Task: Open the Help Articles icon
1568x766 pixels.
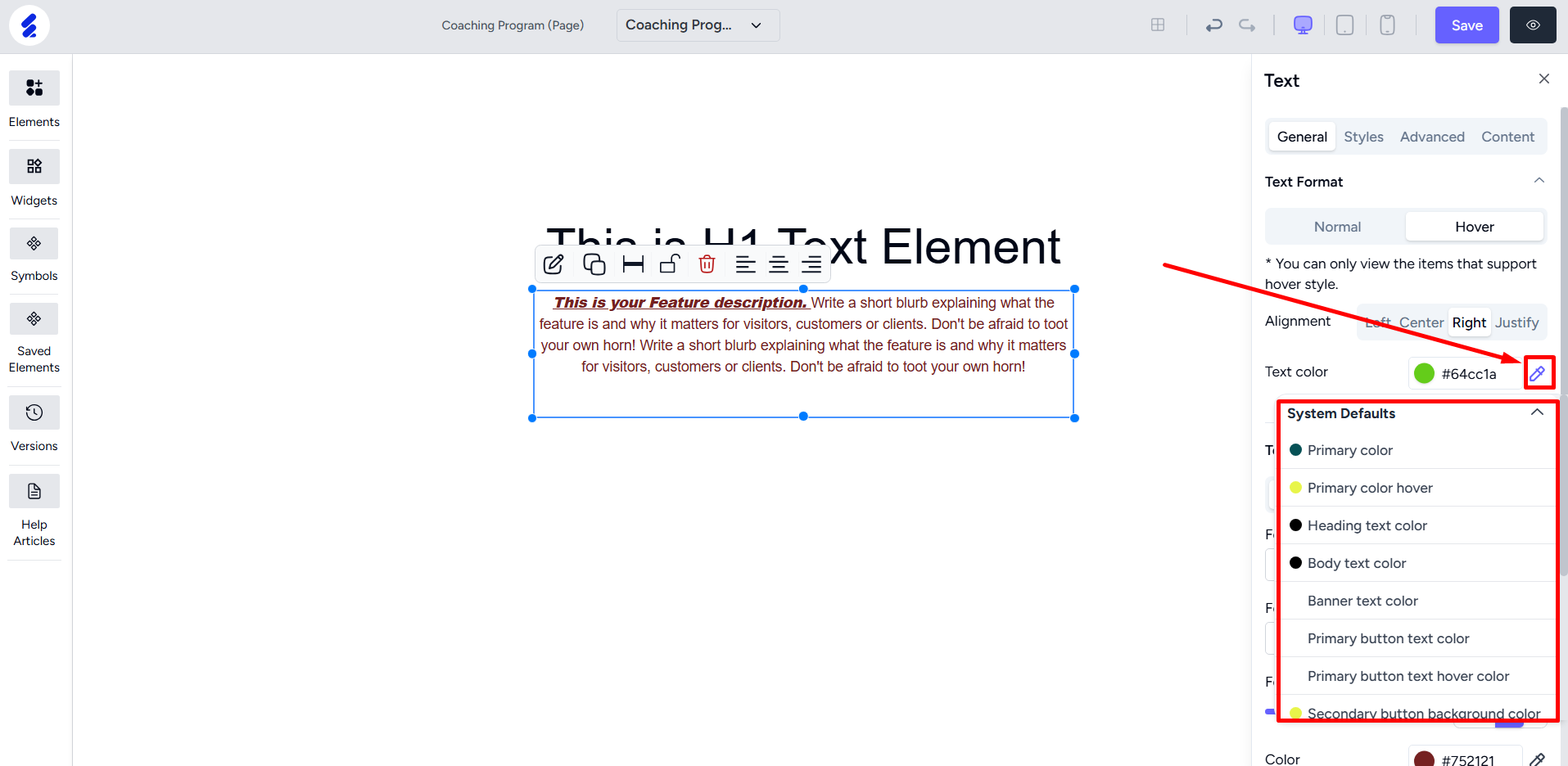Action: pyautogui.click(x=34, y=491)
